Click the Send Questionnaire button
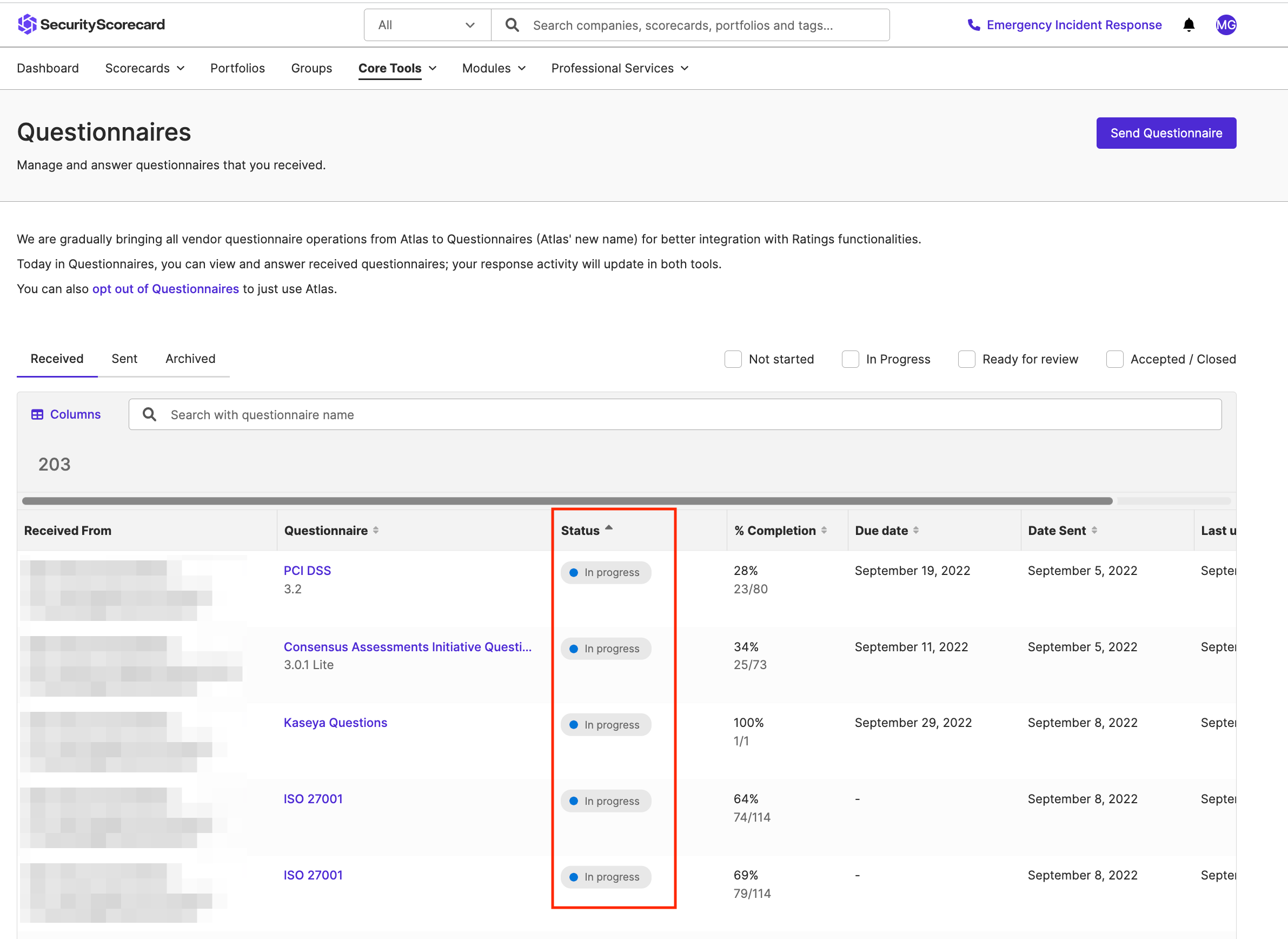 pos(1166,133)
